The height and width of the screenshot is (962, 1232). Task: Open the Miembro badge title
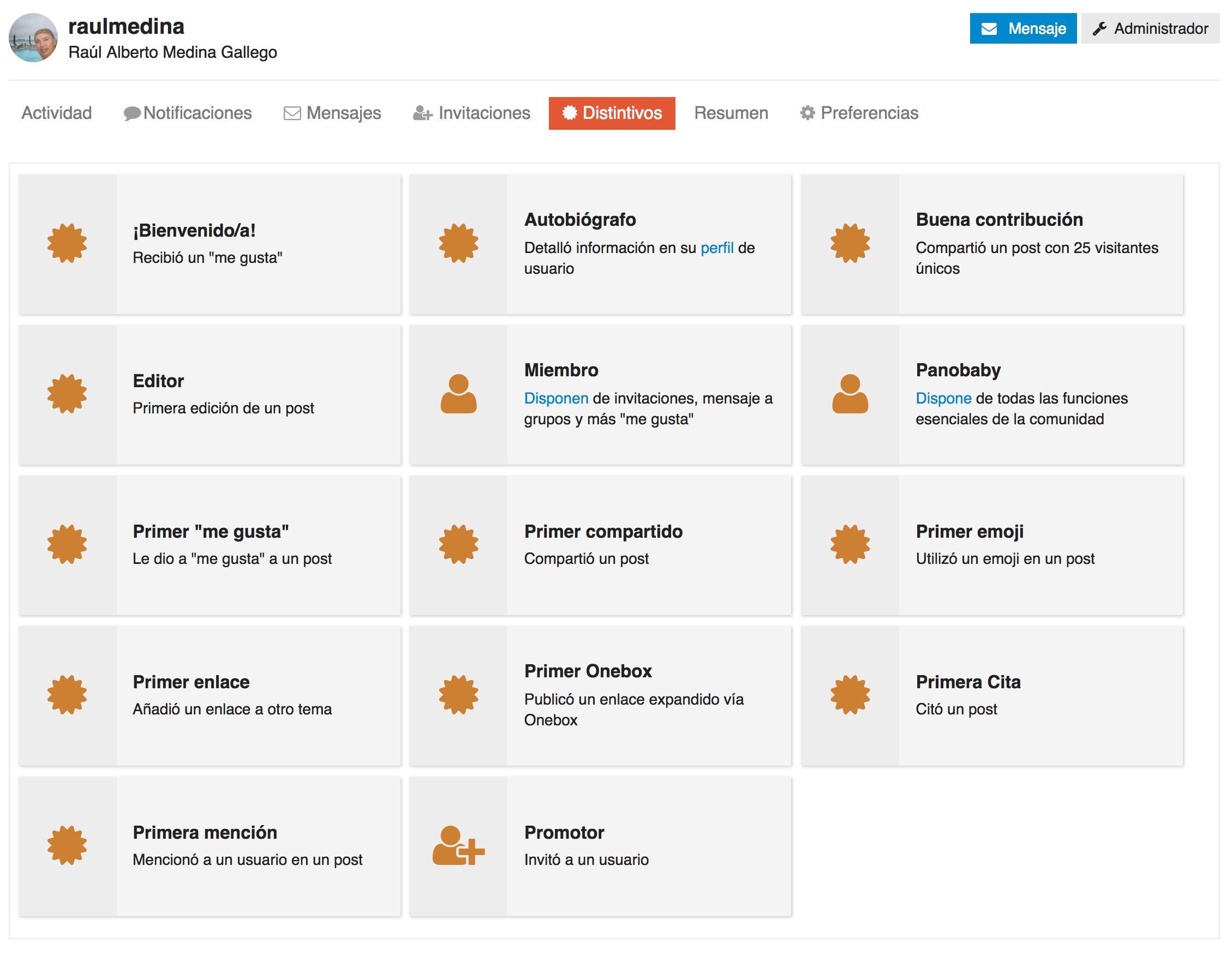pos(561,370)
